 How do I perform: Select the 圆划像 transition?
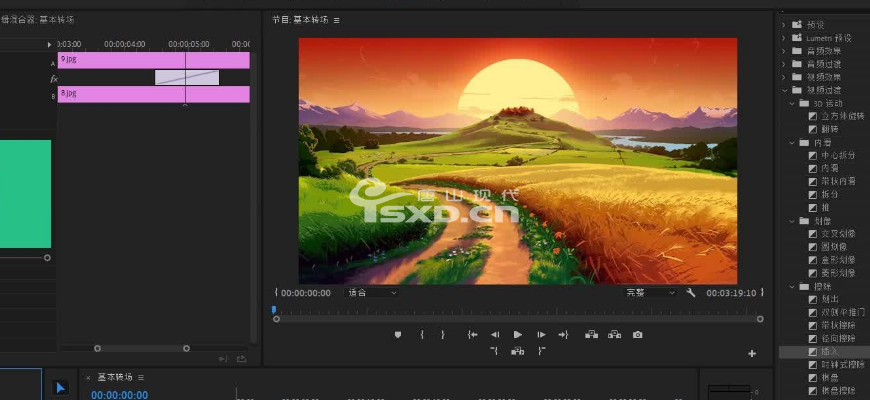(834, 247)
